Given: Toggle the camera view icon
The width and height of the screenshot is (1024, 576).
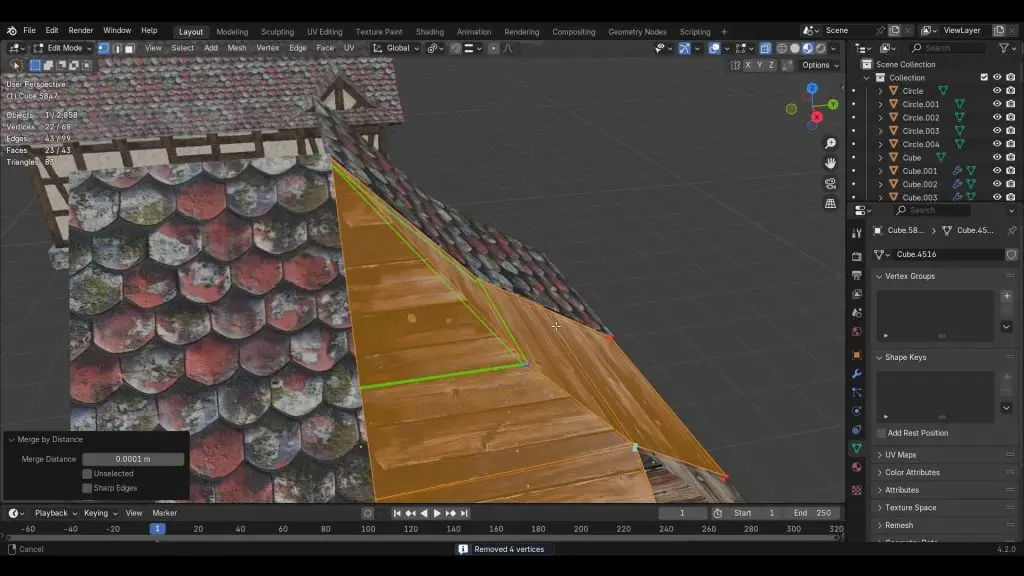Looking at the screenshot, I should [x=830, y=184].
